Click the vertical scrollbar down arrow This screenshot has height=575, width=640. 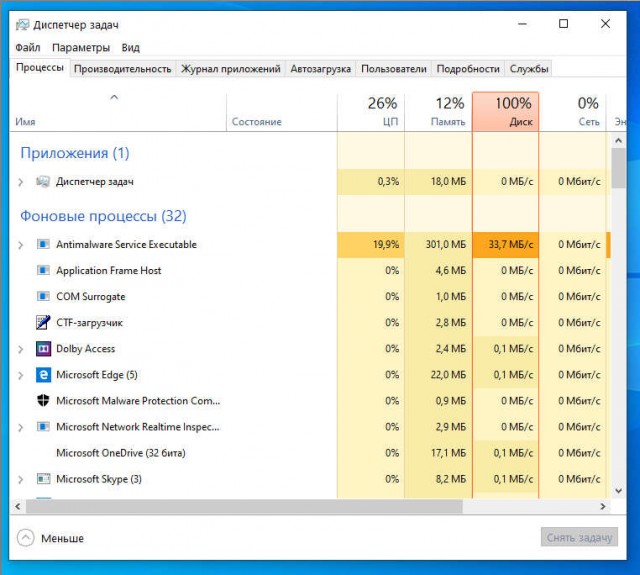618,491
